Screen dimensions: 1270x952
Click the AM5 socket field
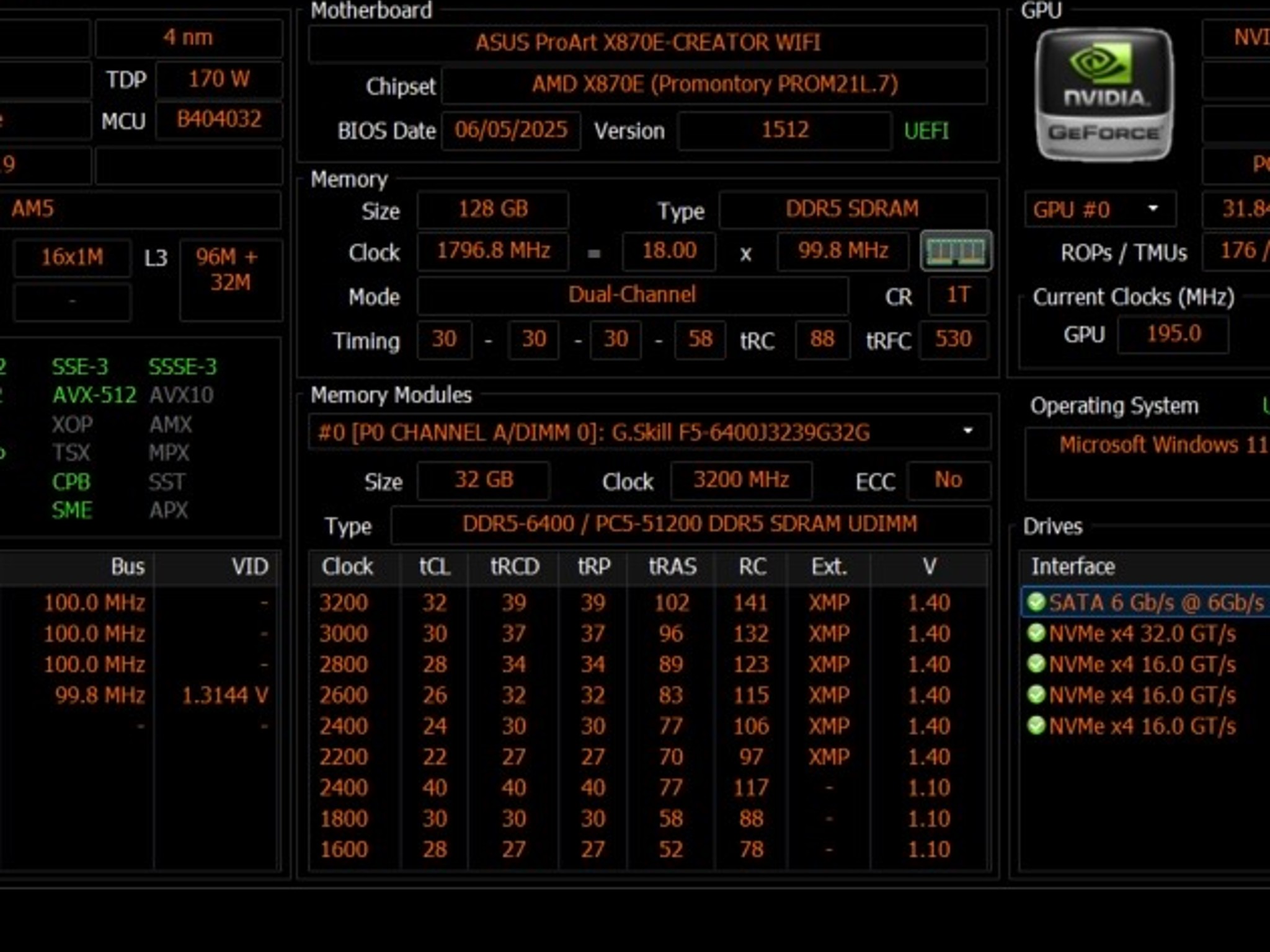point(140,209)
